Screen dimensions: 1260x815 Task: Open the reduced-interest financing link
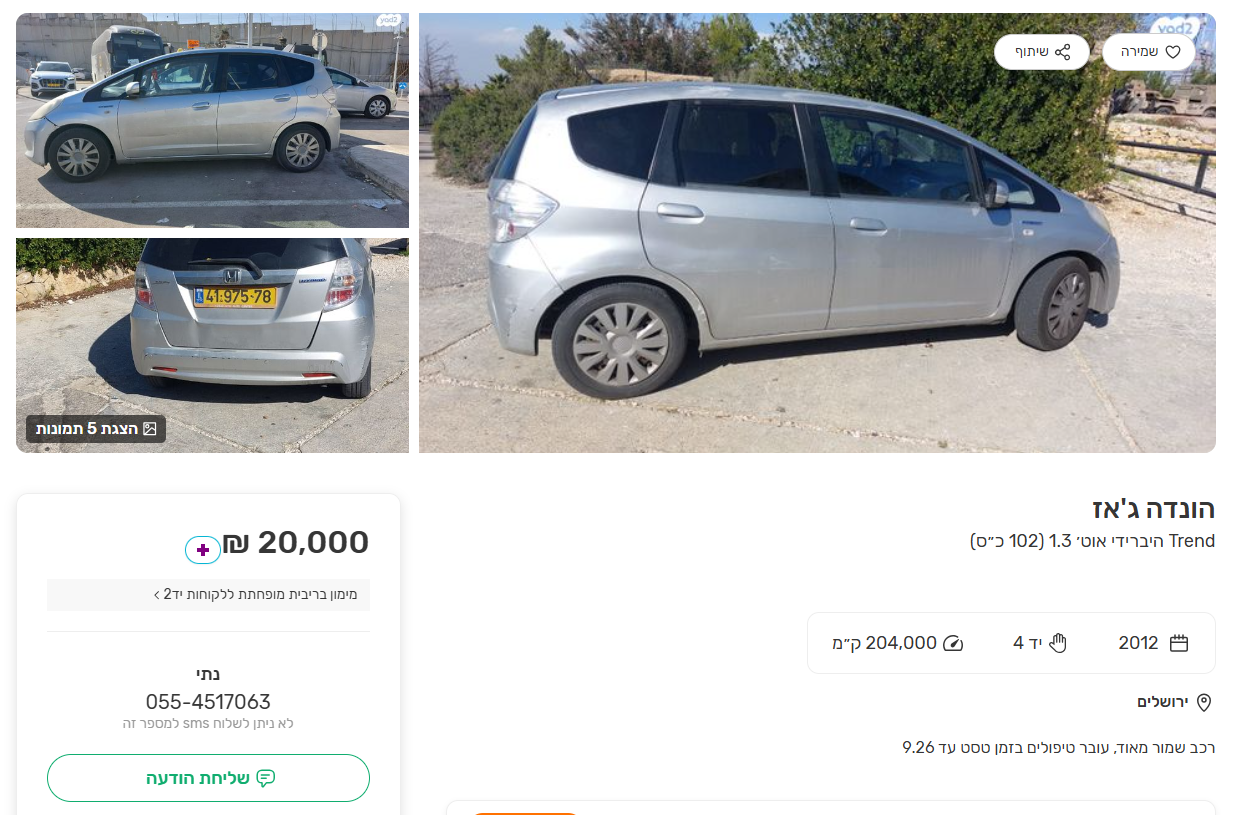(x=262, y=595)
